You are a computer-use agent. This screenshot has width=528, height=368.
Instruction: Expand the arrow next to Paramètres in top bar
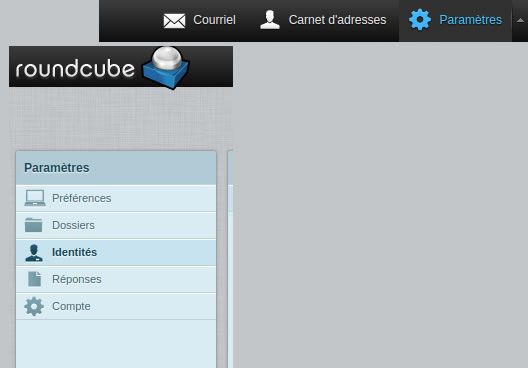tap(520, 21)
